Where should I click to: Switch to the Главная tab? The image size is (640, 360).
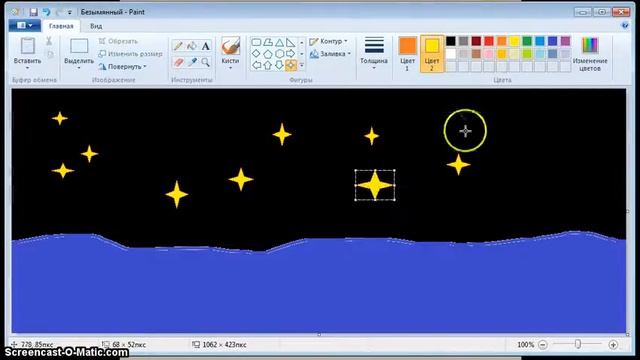click(61, 26)
